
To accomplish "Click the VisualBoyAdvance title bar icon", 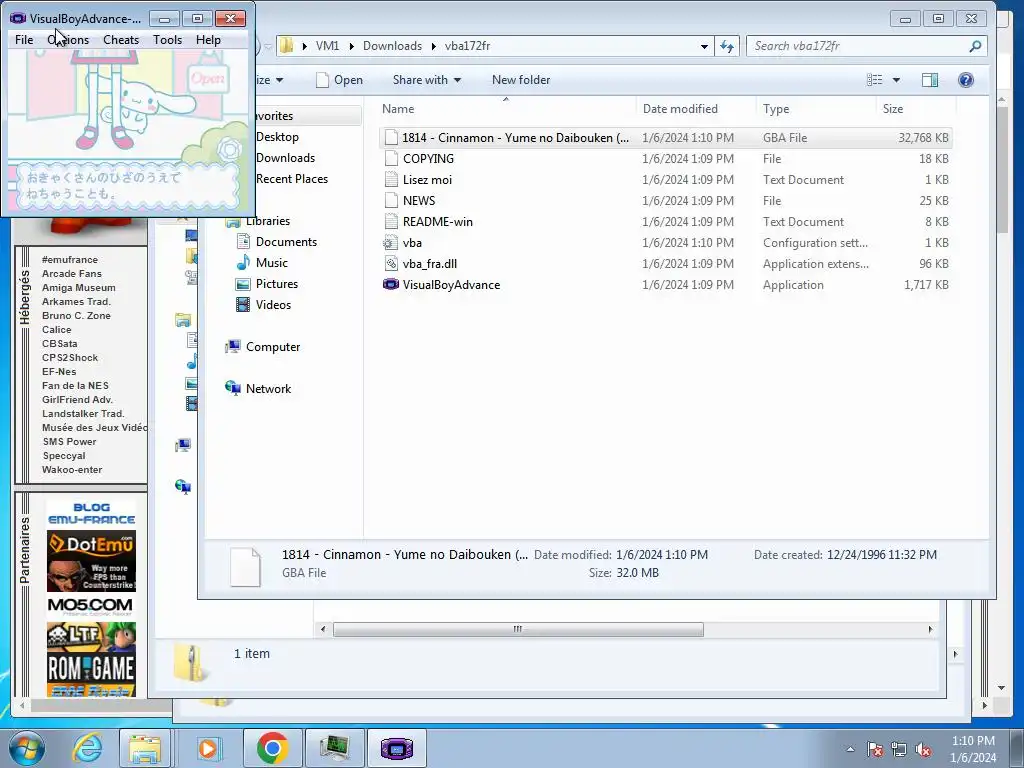I will pos(18,18).
